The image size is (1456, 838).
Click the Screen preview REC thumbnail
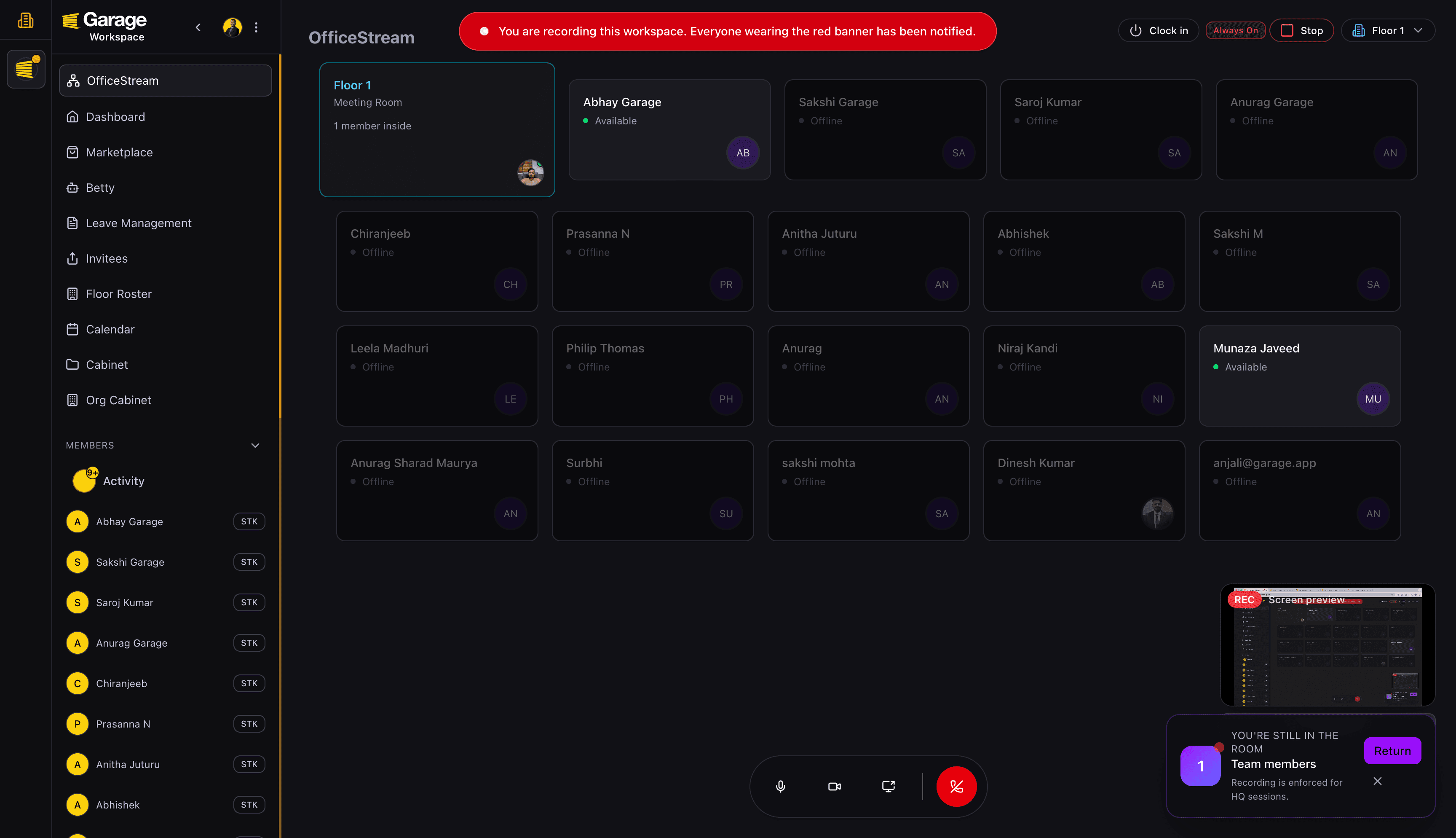pos(1327,645)
